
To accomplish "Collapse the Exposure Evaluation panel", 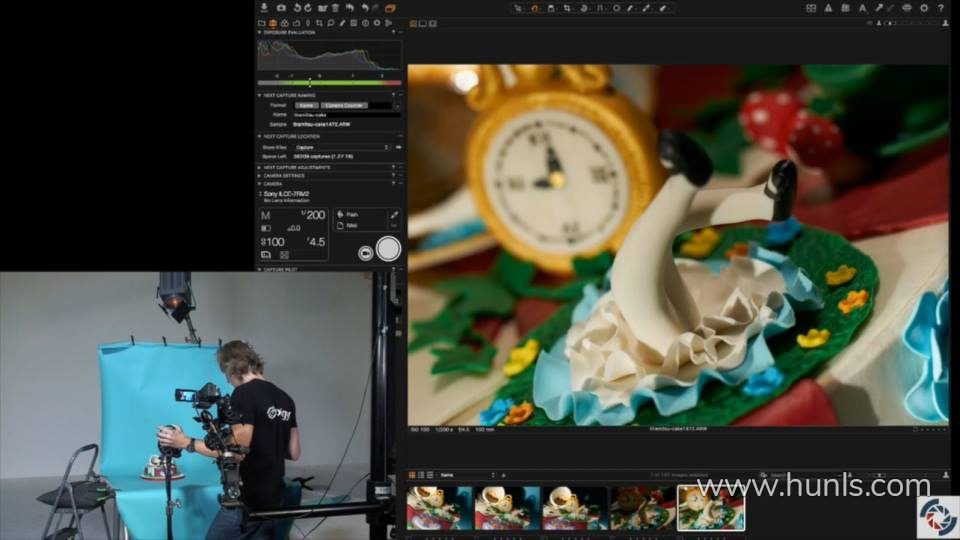I will point(260,32).
